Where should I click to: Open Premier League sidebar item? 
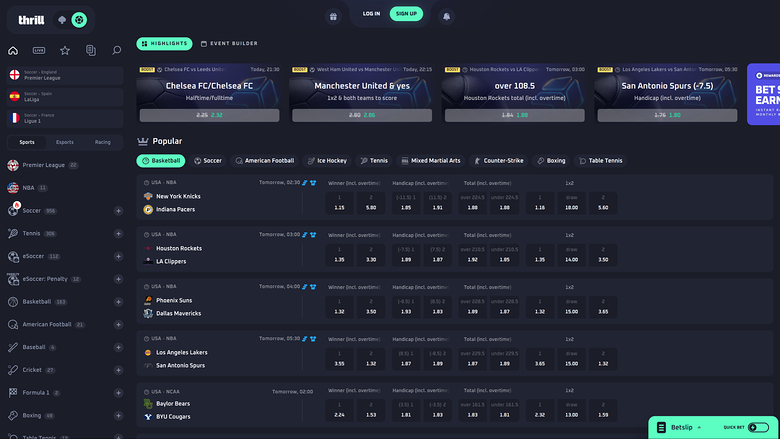43,165
